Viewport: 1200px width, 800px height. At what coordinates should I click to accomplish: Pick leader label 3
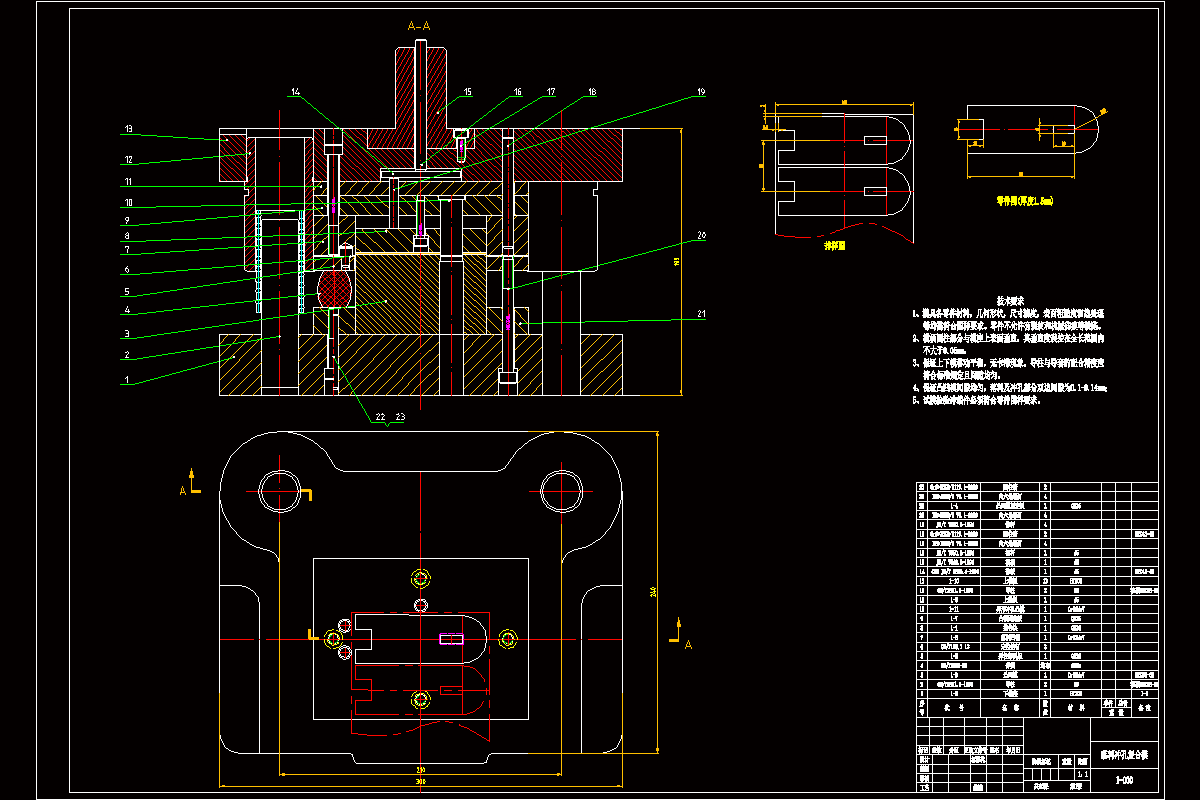coord(127,334)
